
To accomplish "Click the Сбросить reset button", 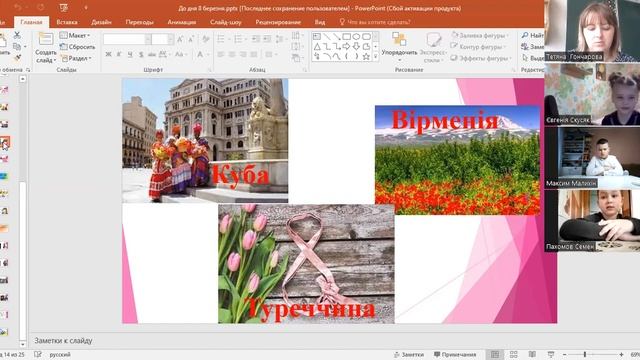I will [78, 47].
